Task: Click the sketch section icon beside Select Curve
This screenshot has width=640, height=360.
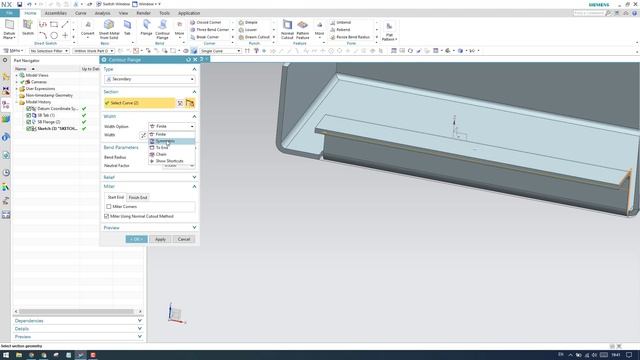Action: point(190,103)
